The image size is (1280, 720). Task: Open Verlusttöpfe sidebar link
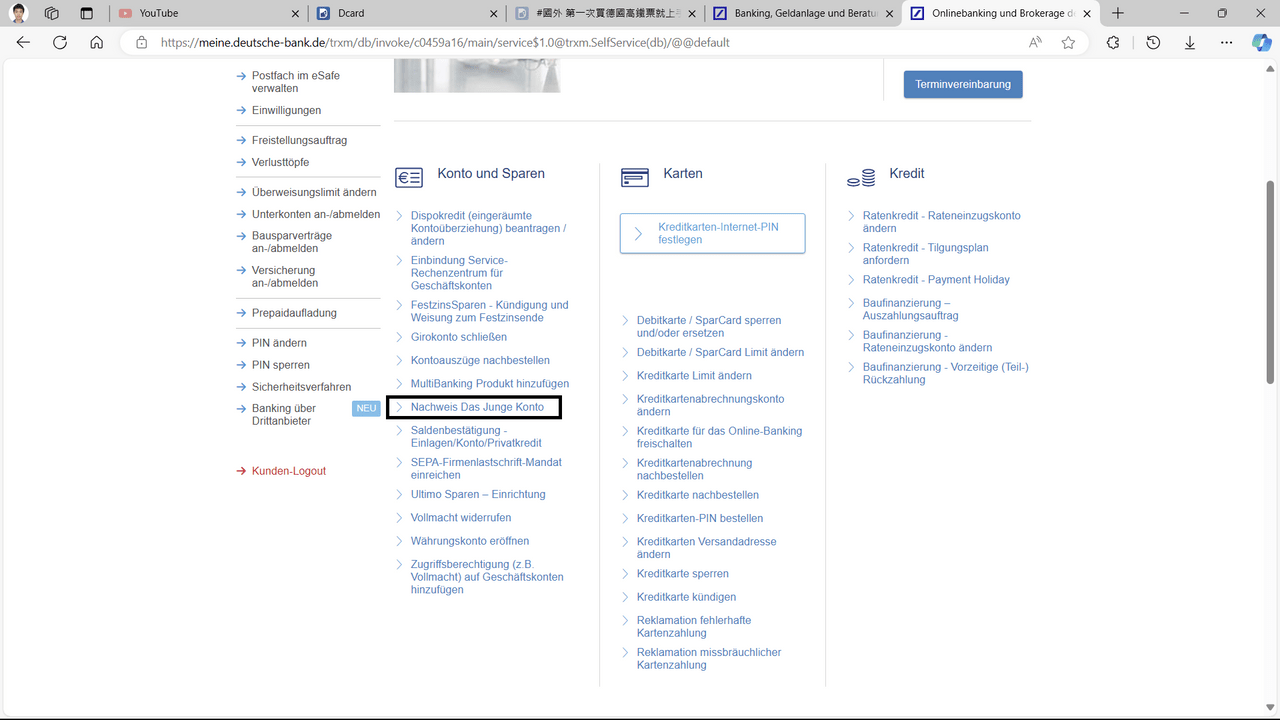(280, 162)
